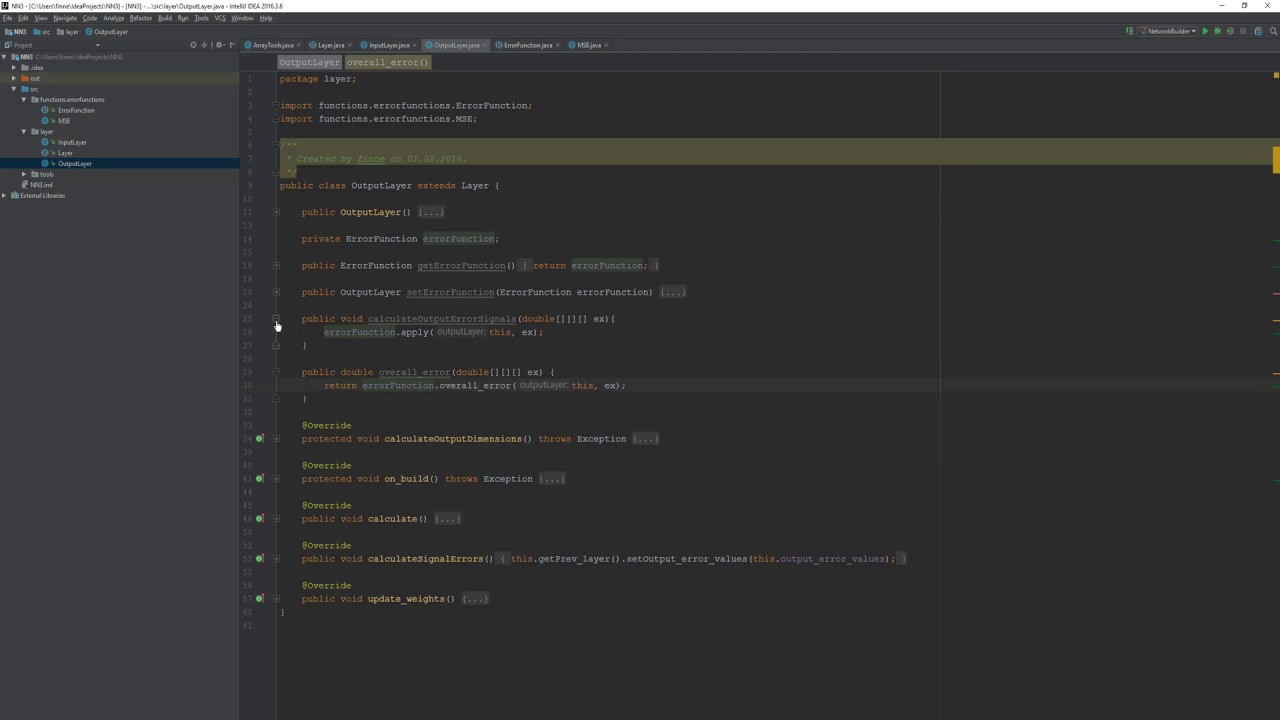Switch to the MSE.java tab
The height and width of the screenshot is (720, 1280).
pos(588,45)
